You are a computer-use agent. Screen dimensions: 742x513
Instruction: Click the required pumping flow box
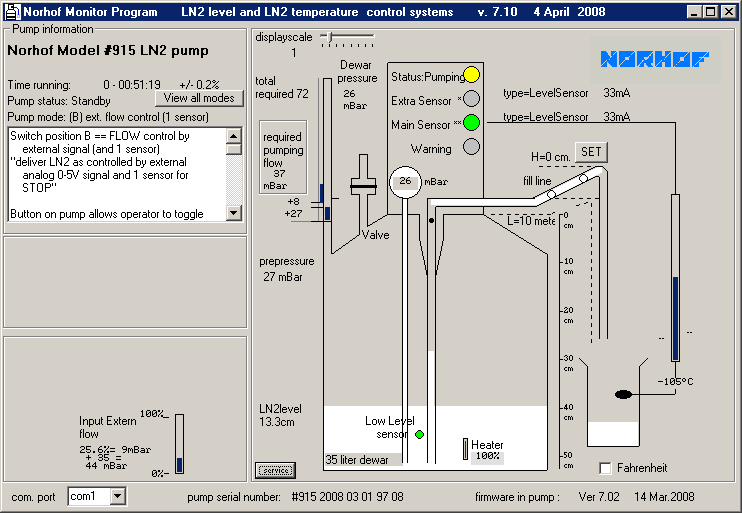click(x=283, y=157)
